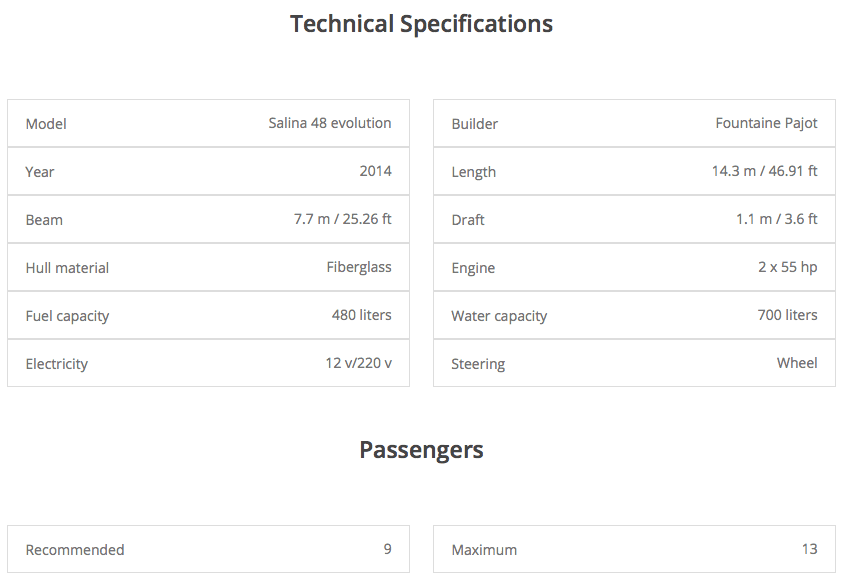Click the Fuel capacity label

point(67,316)
